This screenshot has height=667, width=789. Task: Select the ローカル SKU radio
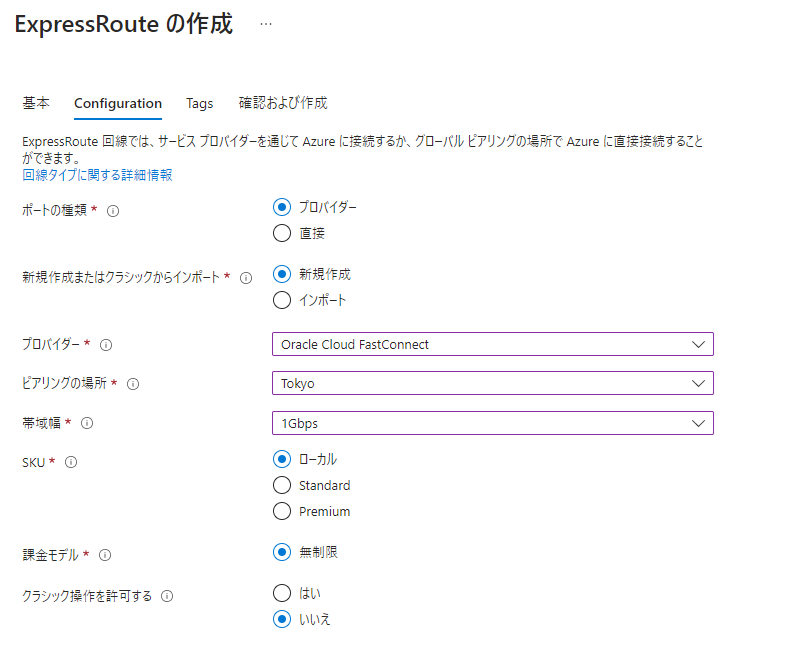tap(282, 459)
